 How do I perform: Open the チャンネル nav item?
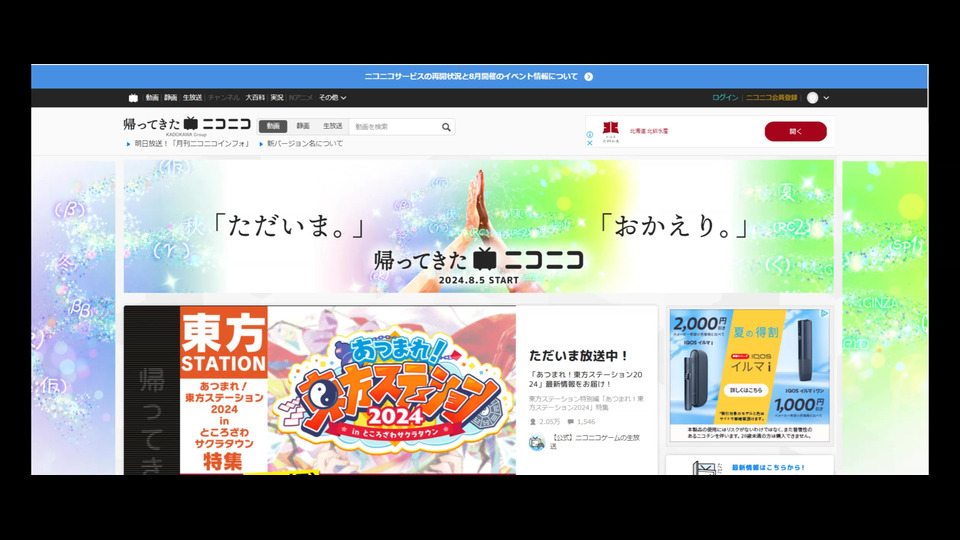click(x=223, y=98)
